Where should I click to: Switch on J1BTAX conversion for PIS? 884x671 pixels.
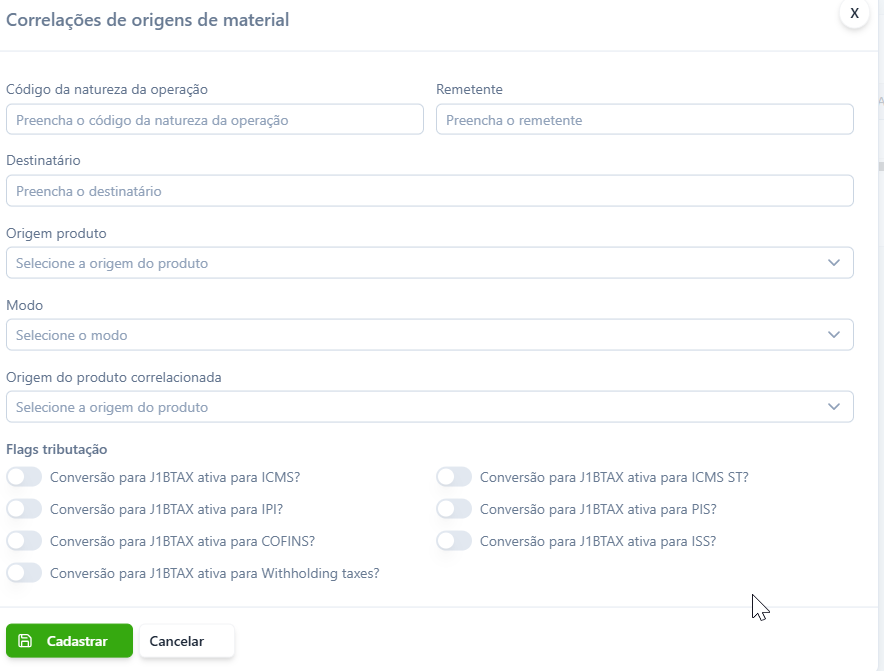click(454, 509)
